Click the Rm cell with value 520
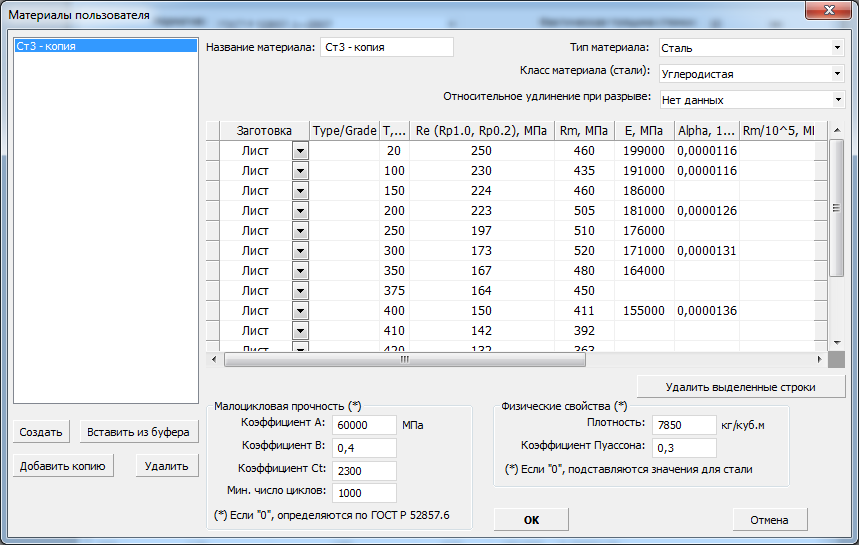This screenshot has height=545, width=859. coord(584,251)
